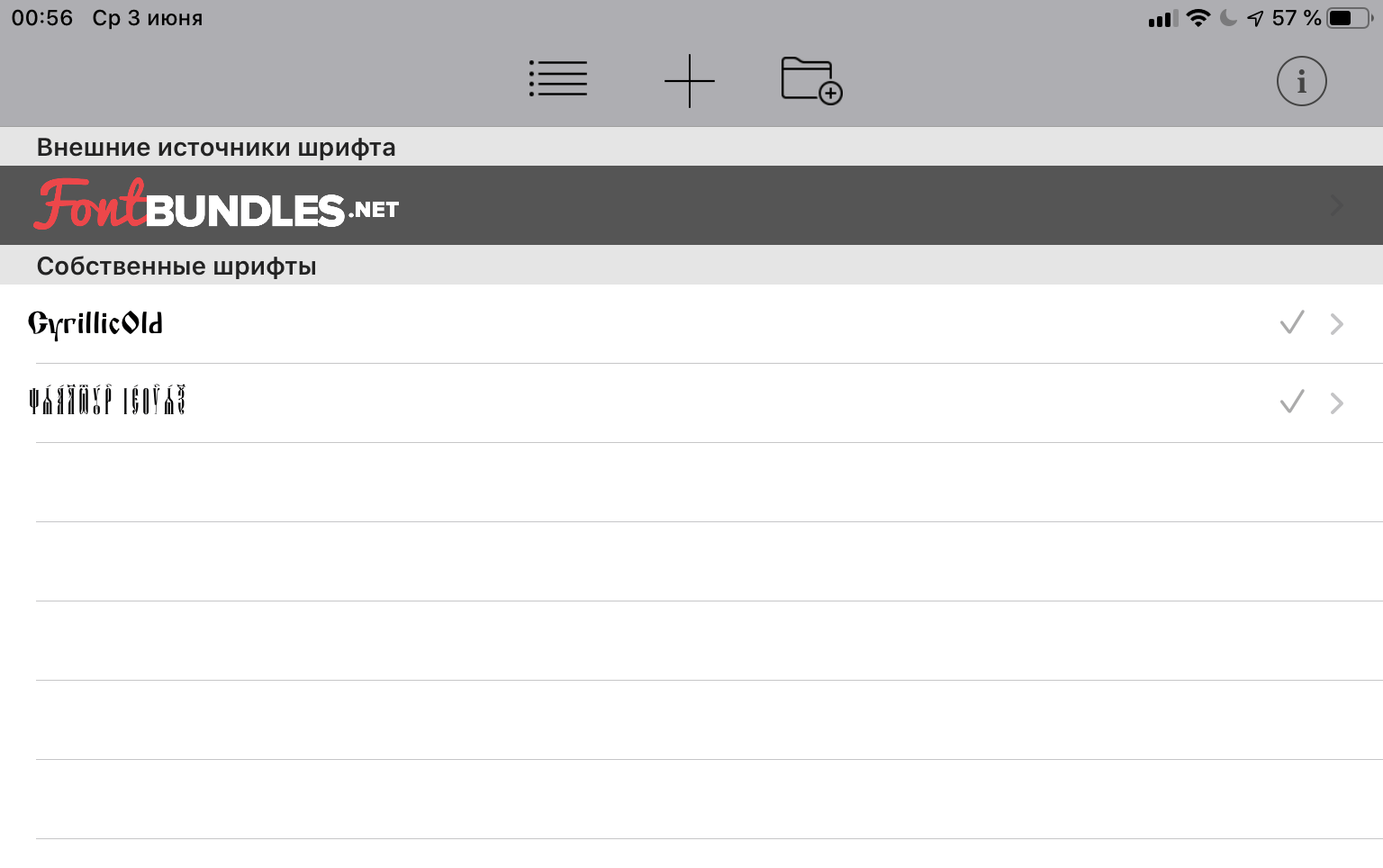Screen dimensions: 1383x868
Task: Tap the "Собственные шрифты" section header
Action: (176, 266)
